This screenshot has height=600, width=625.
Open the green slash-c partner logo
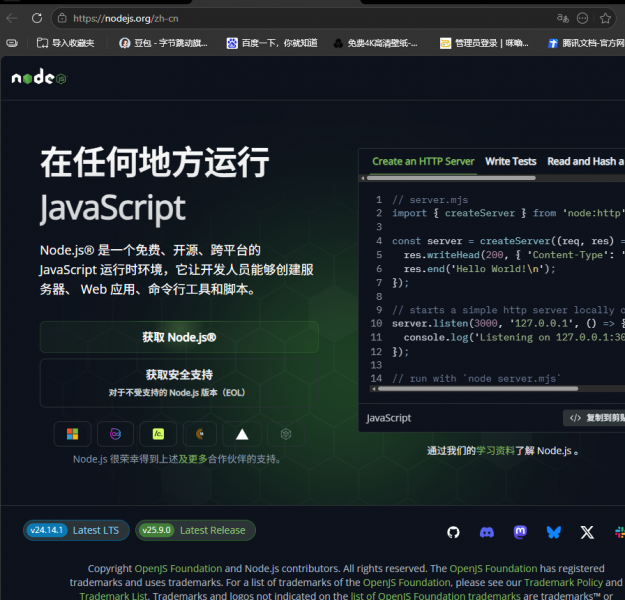158,434
